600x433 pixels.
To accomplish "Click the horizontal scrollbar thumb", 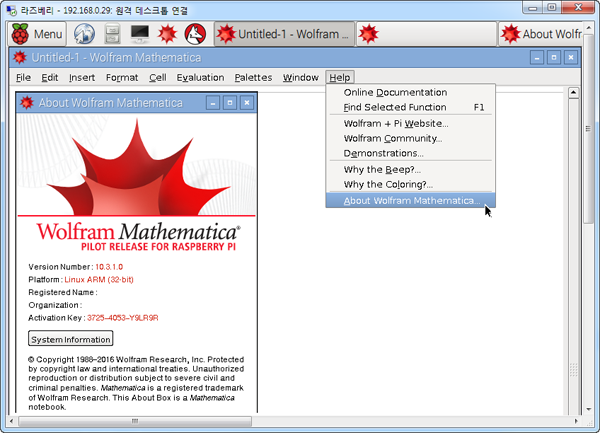I will (135, 421).
